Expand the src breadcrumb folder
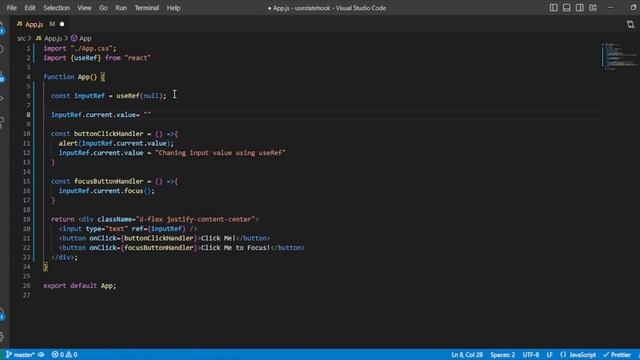The image size is (640, 360). click(21, 38)
